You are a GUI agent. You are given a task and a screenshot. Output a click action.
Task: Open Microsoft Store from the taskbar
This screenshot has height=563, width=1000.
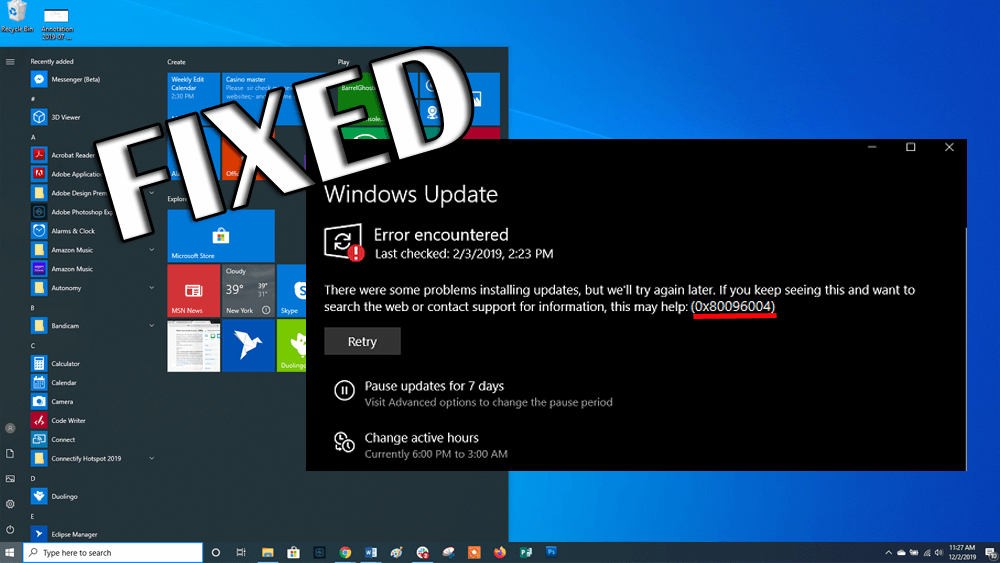(x=293, y=553)
